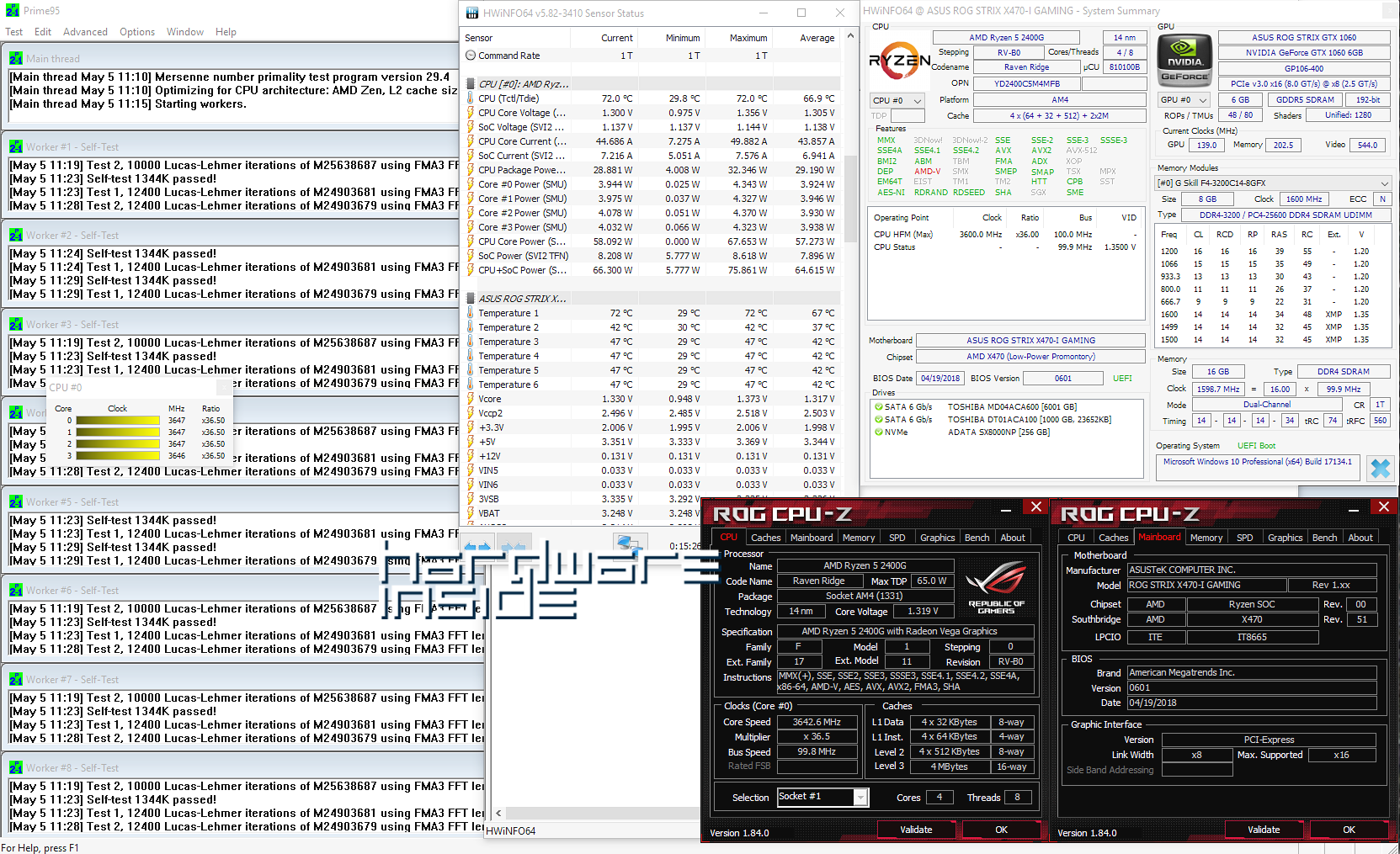Click the TOSHIBA MD04ACA600 drive entry
Image resolution: width=1400 pixels, height=854 pixels.
(1012, 407)
